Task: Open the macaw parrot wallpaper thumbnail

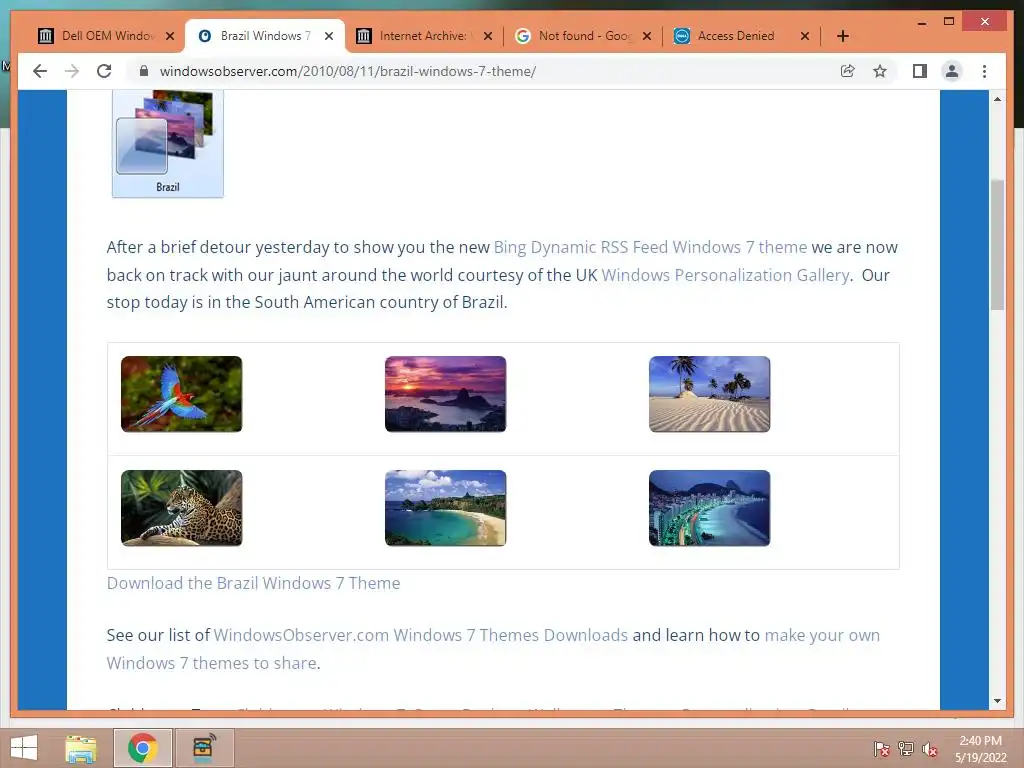Action: [x=182, y=394]
